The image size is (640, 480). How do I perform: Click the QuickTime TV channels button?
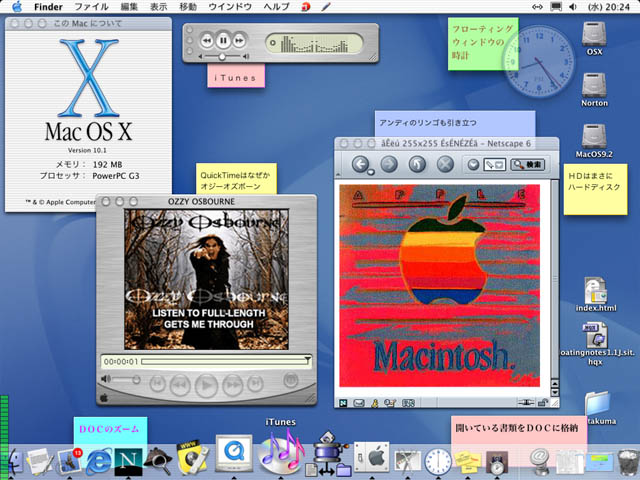(291, 380)
